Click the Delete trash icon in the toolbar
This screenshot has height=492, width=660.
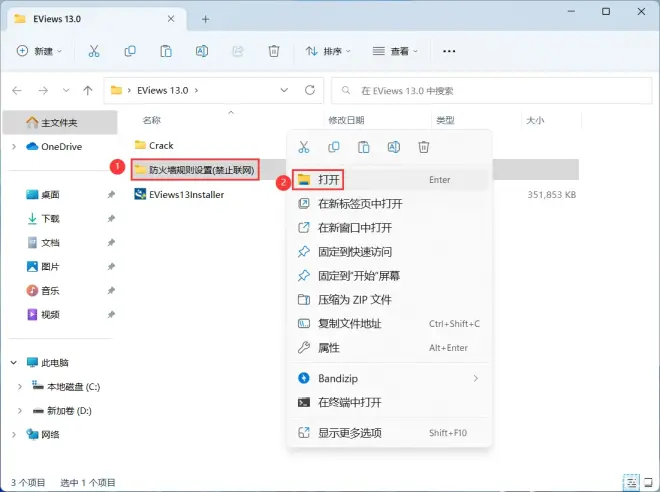(274, 51)
